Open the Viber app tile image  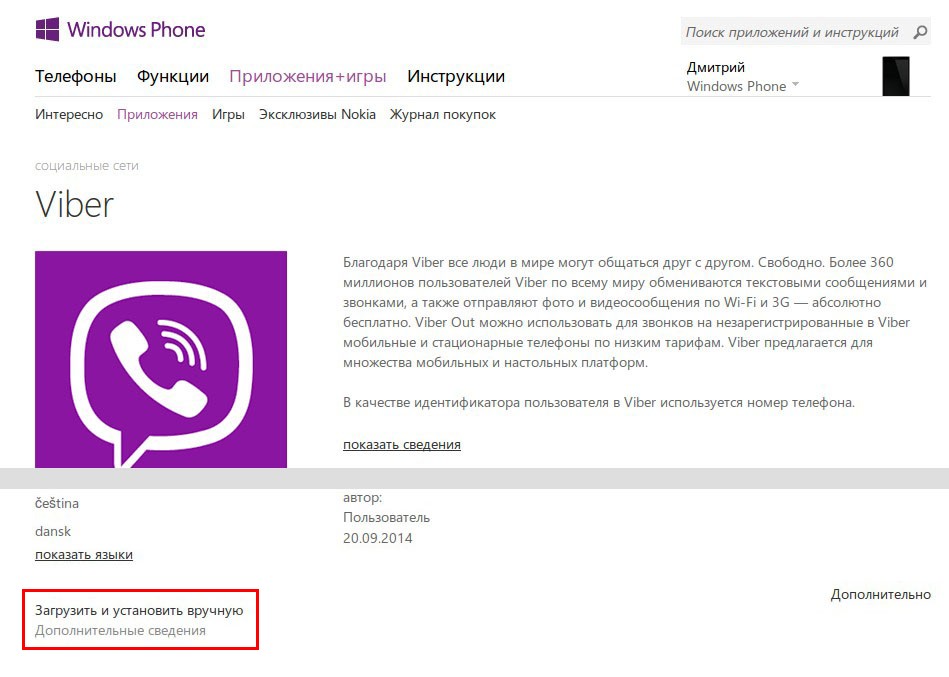(161, 359)
